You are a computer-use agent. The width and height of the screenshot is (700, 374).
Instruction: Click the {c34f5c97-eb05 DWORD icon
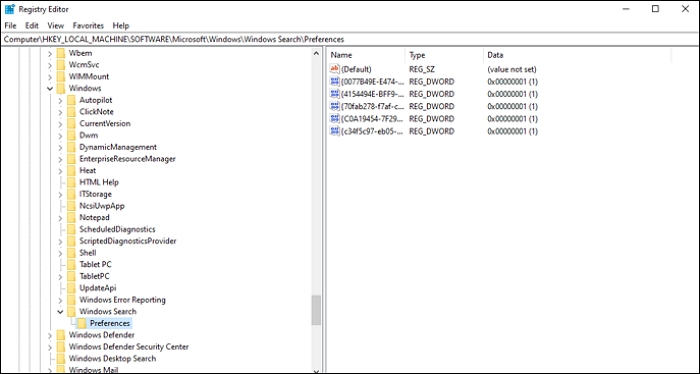click(x=334, y=131)
